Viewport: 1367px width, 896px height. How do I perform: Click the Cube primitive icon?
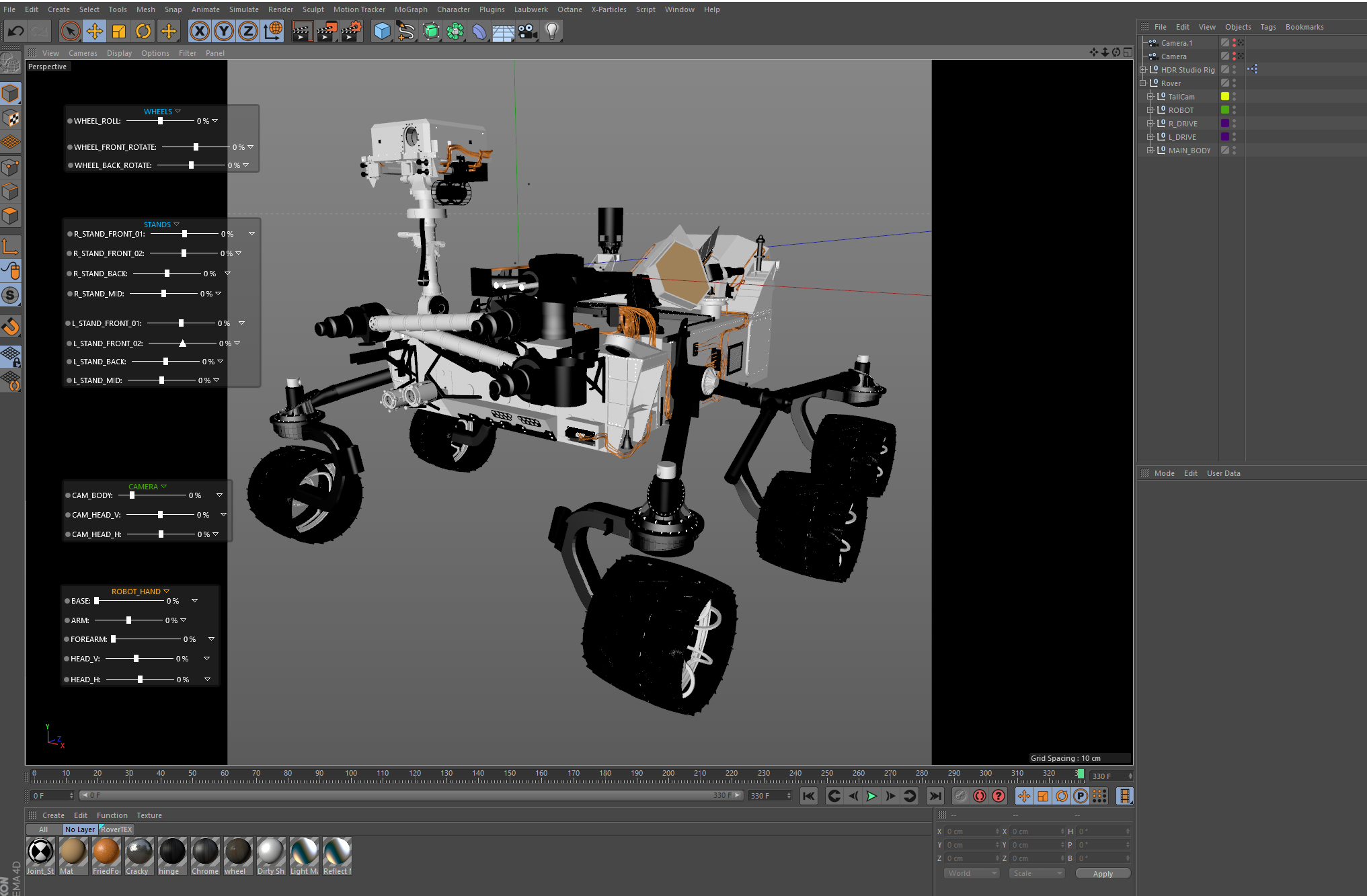[381, 31]
